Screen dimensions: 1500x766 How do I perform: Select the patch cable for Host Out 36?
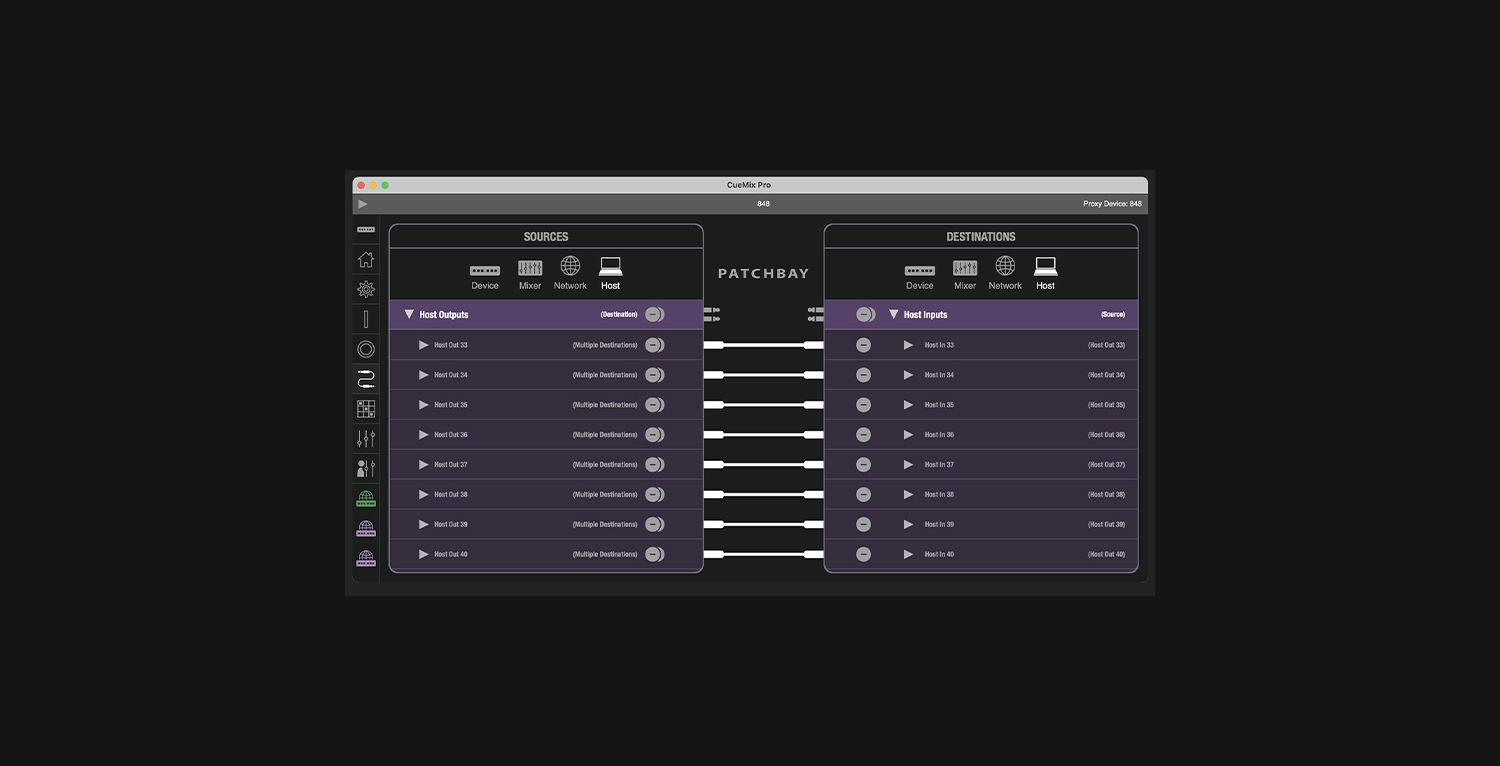point(764,435)
